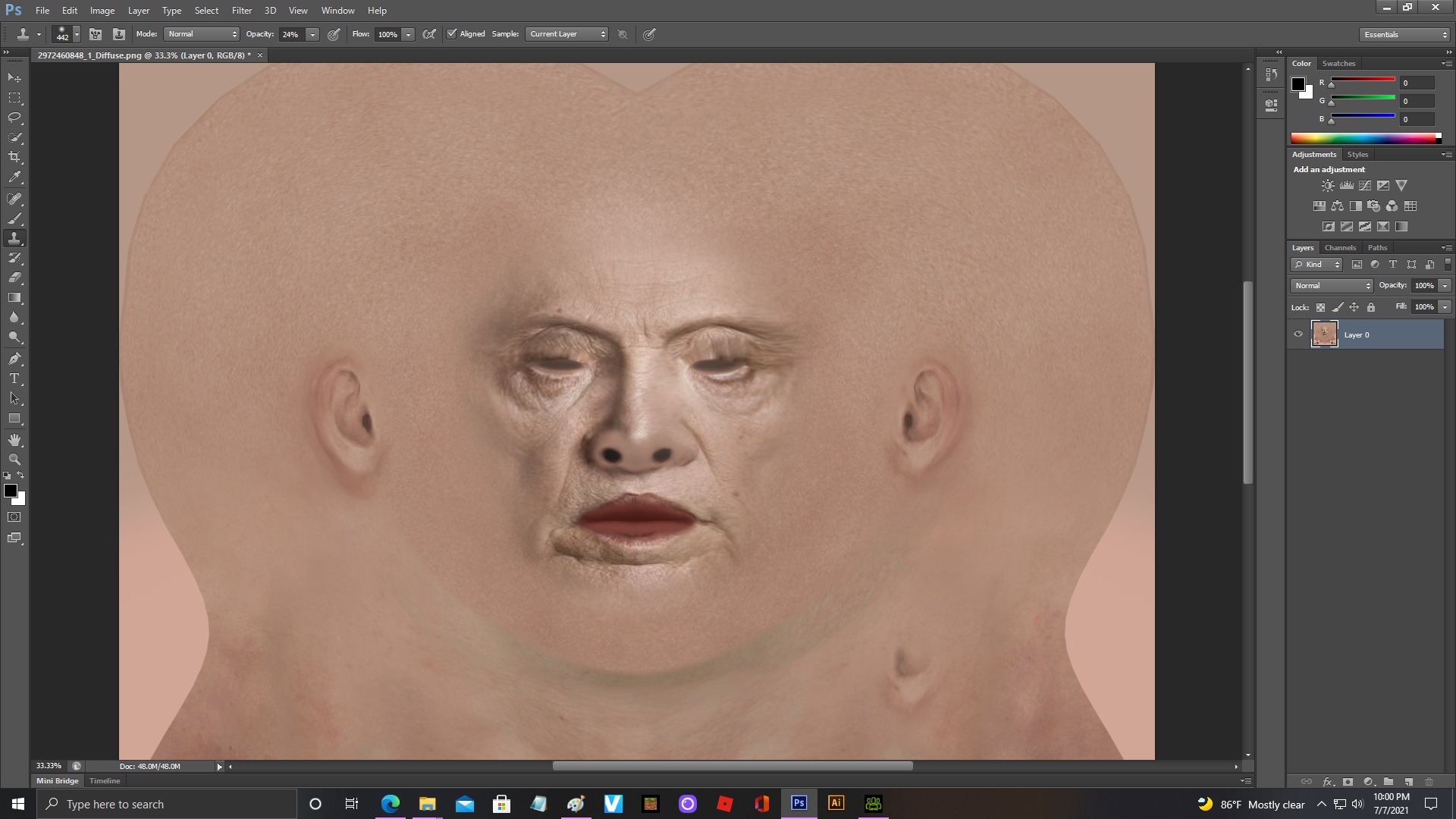Image resolution: width=1456 pixels, height=819 pixels.
Task: Open the clone Mode dropdown
Action: pyautogui.click(x=202, y=34)
